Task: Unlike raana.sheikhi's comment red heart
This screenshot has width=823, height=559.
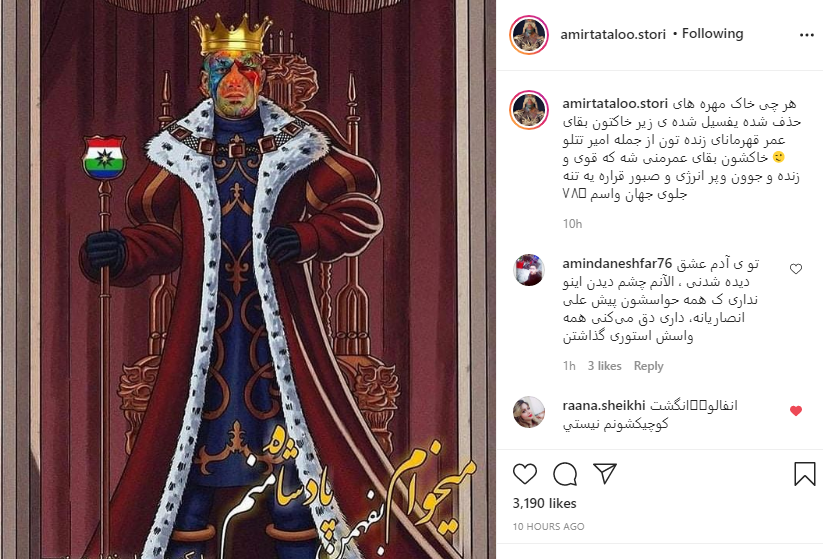Action: point(796,410)
